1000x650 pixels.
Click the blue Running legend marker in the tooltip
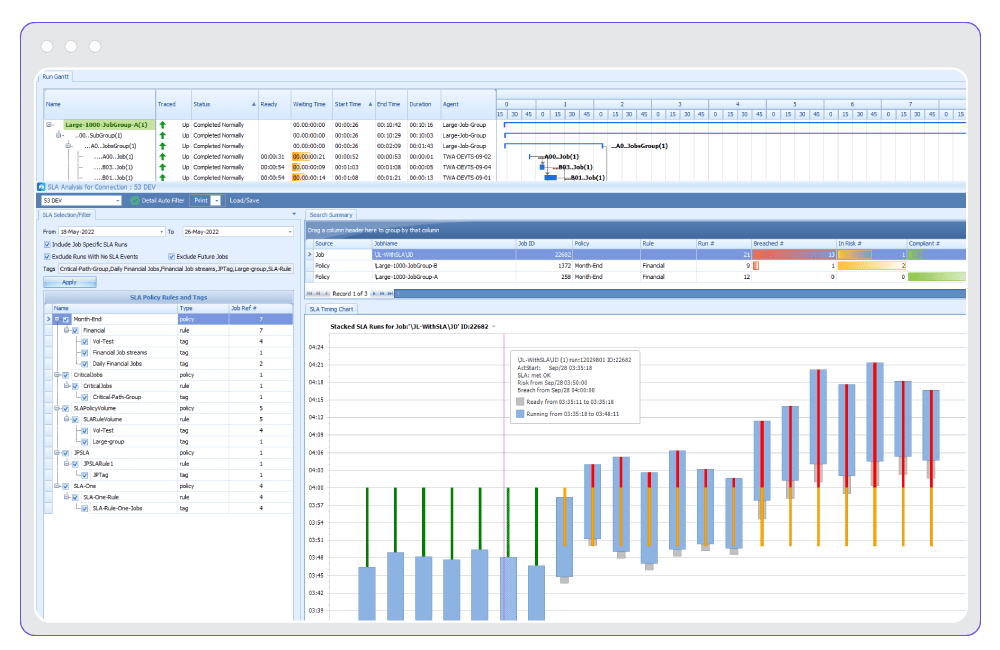coord(520,414)
